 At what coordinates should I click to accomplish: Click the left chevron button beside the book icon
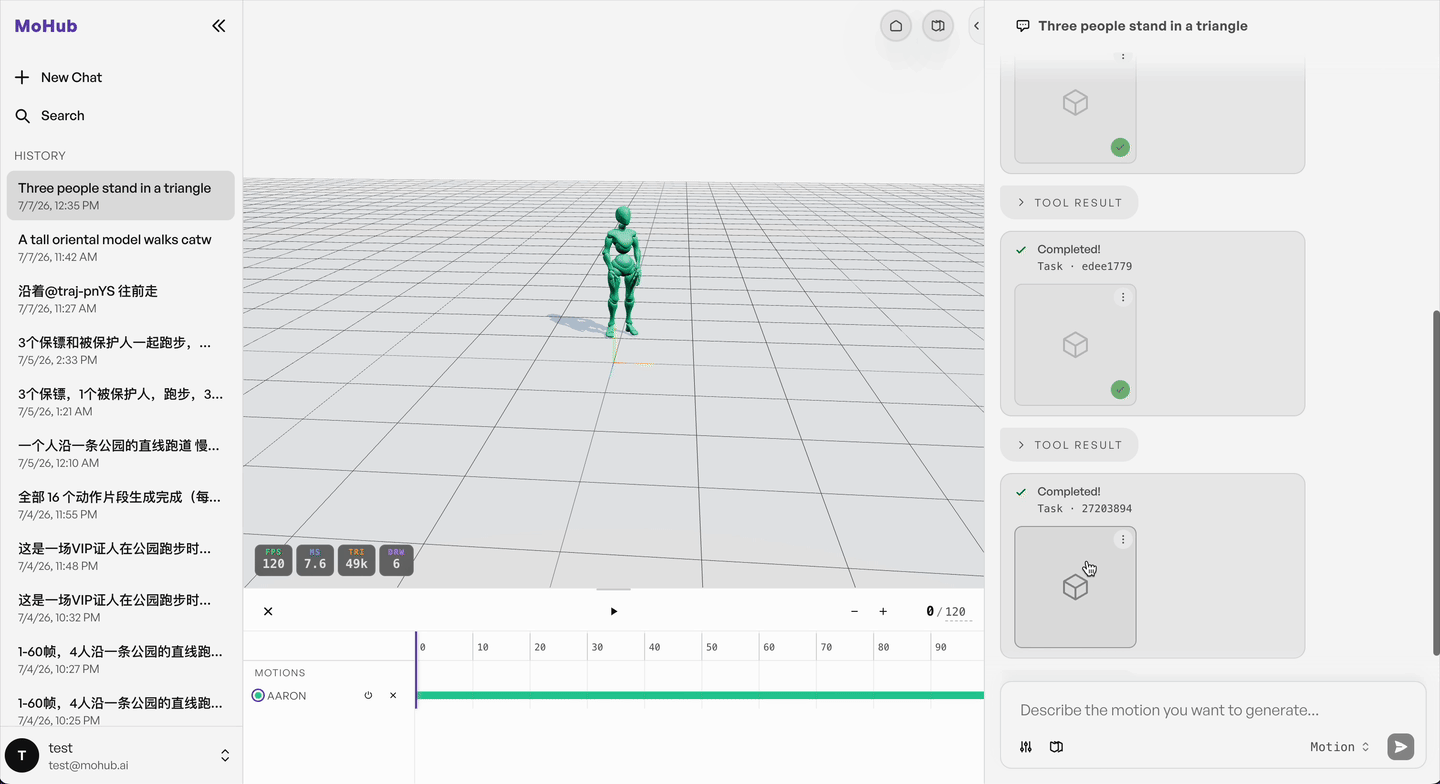coord(976,26)
